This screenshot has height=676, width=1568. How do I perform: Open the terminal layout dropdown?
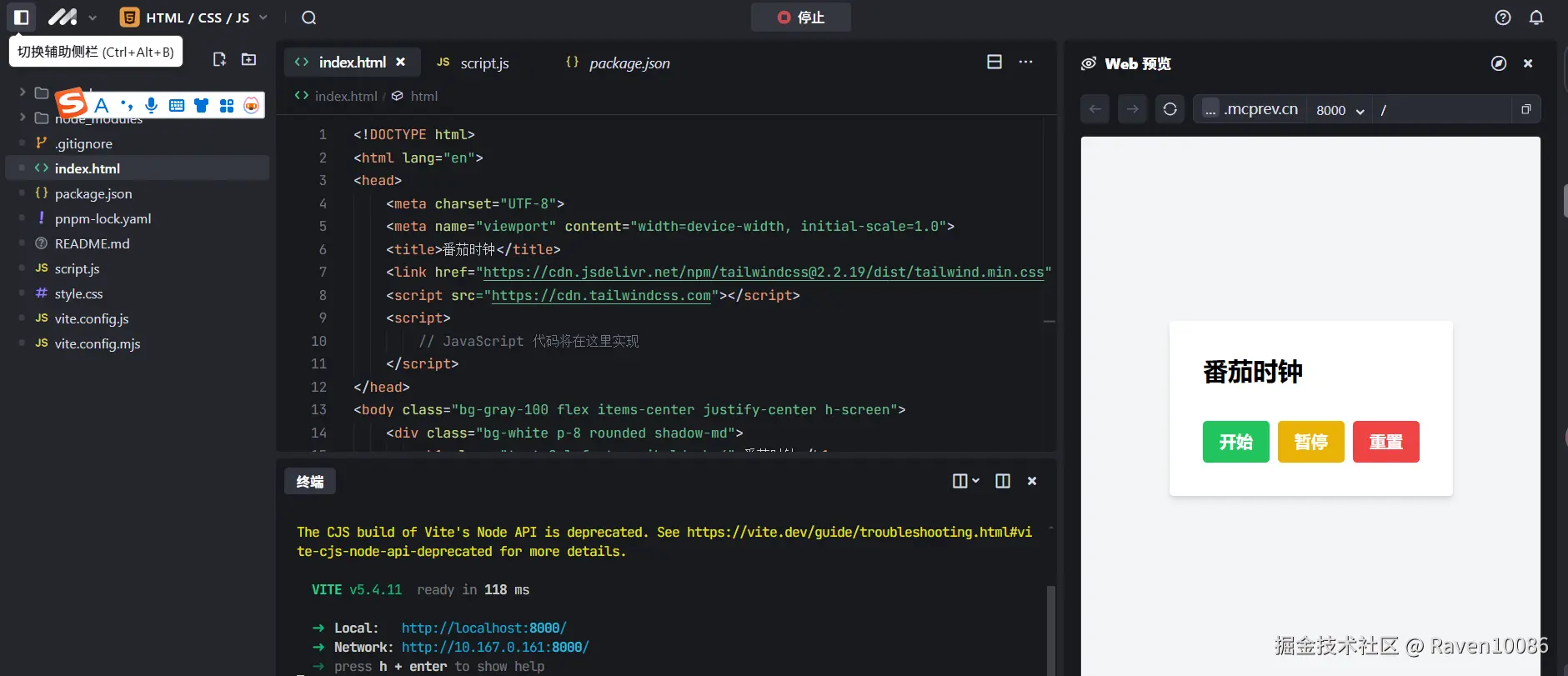click(966, 481)
